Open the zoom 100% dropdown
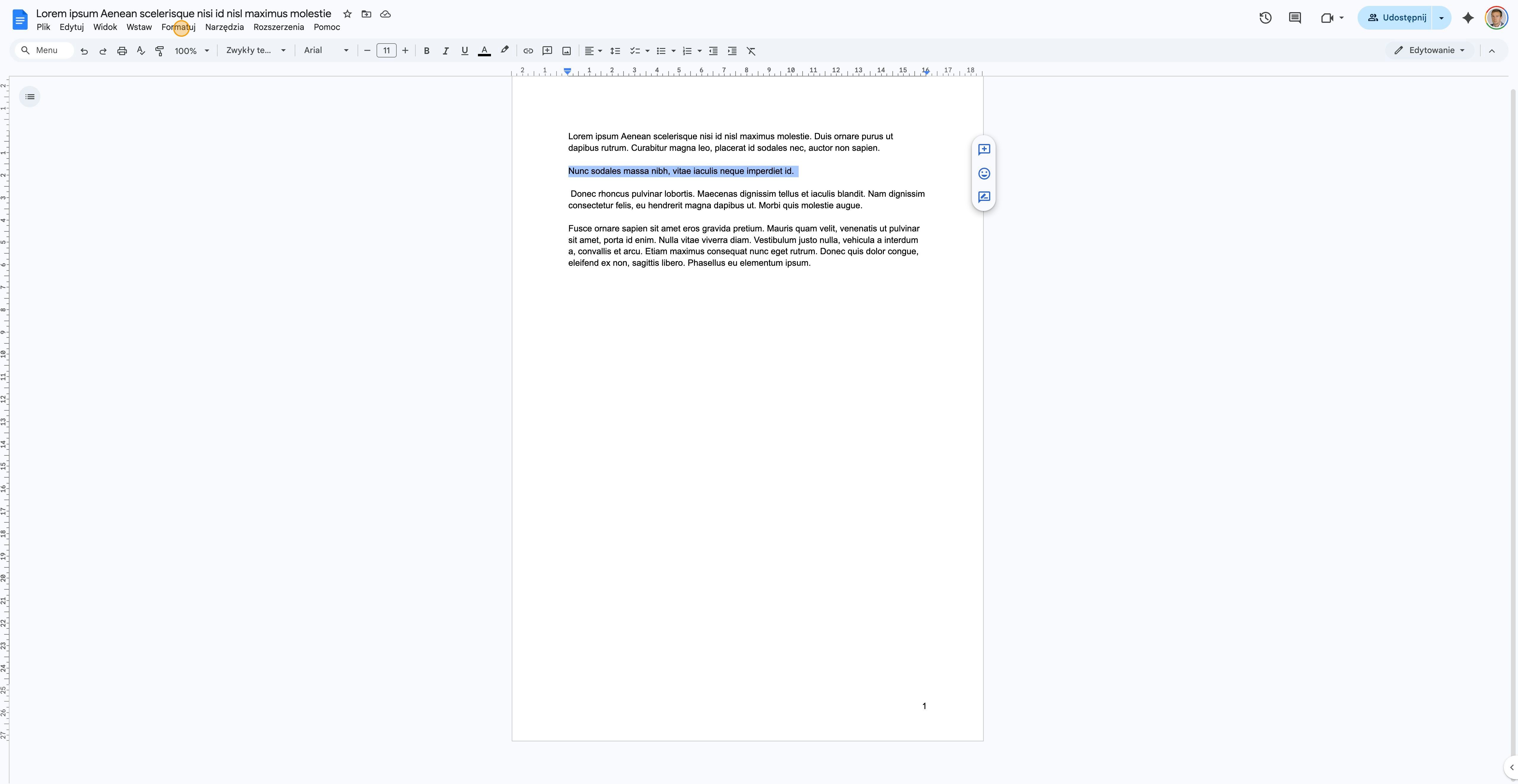The height and width of the screenshot is (784, 1518). click(x=192, y=51)
